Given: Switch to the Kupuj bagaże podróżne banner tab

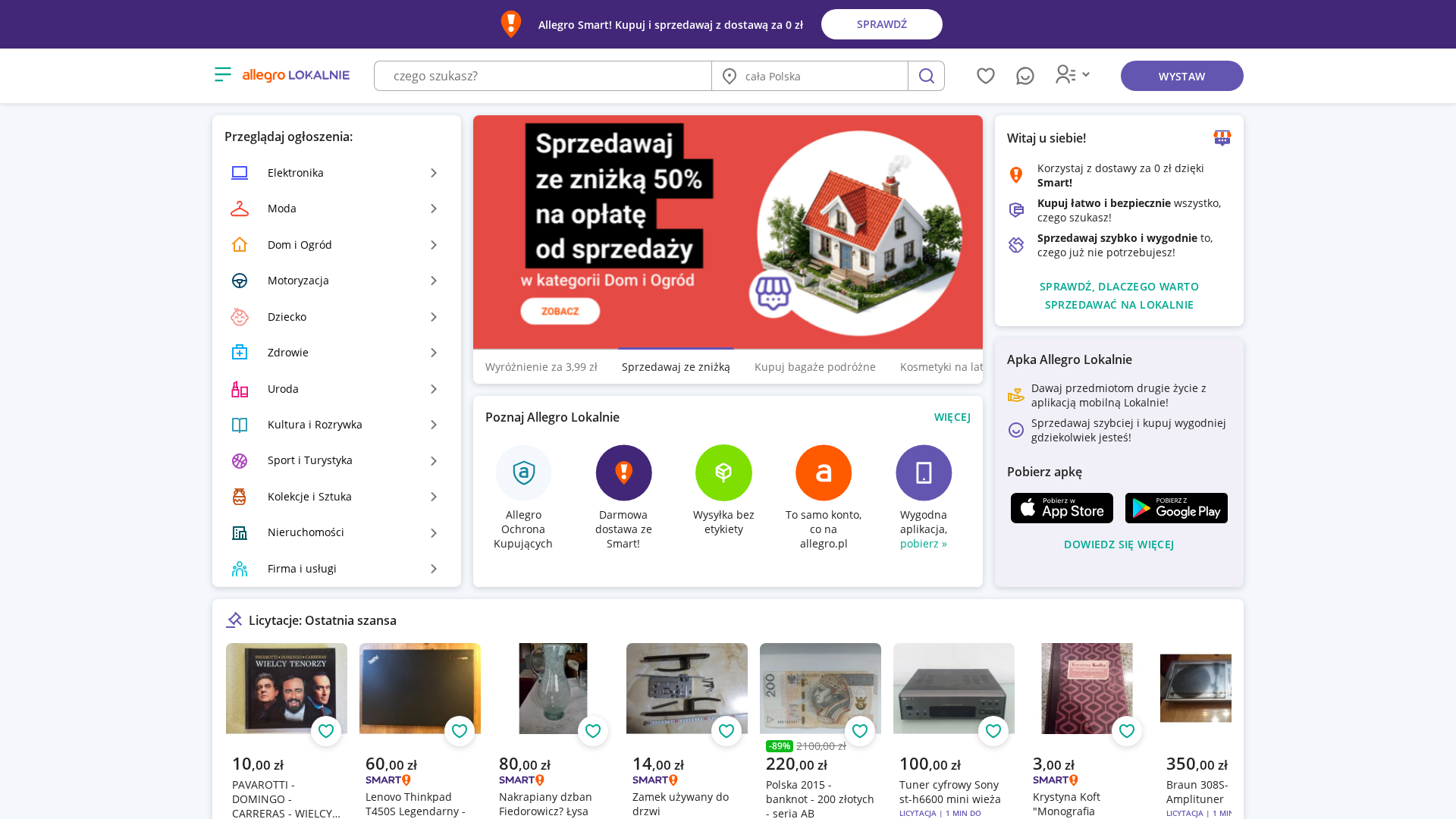Looking at the screenshot, I should (815, 367).
